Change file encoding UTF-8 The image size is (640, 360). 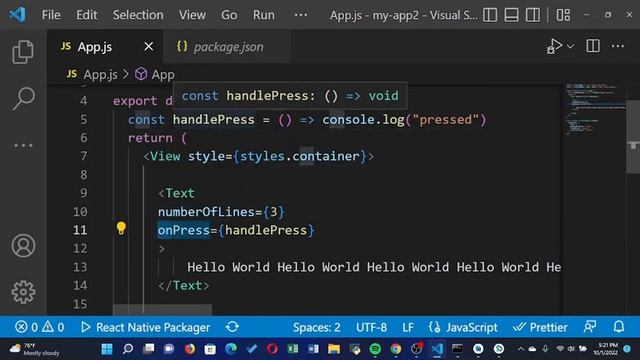(371, 327)
